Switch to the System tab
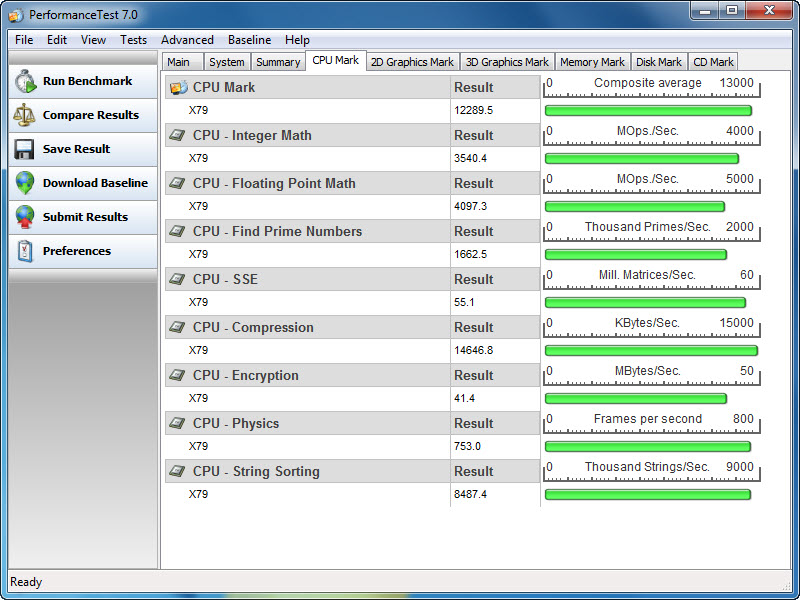 (x=227, y=62)
